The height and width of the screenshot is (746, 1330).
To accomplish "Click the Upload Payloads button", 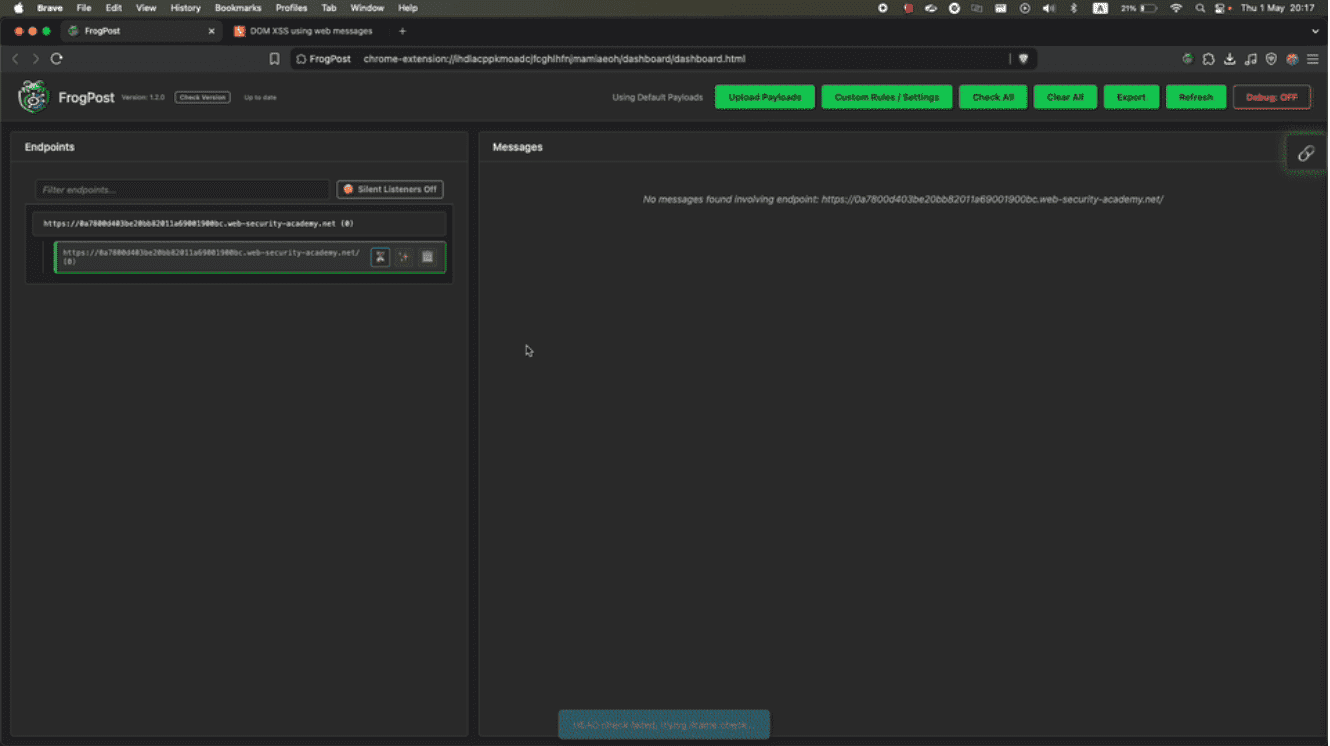I will [765, 97].
